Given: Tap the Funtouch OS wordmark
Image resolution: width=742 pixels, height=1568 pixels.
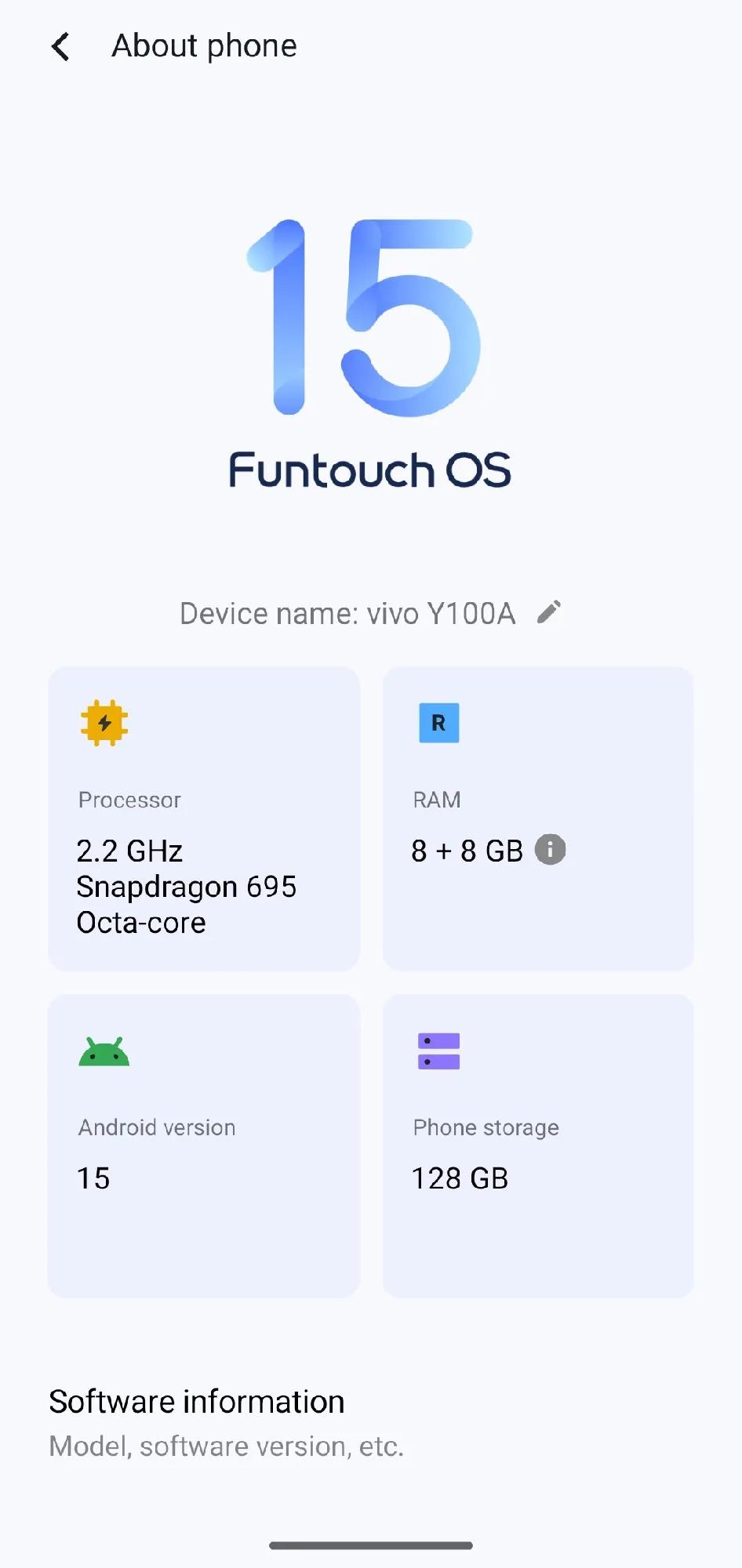Looking at the screenshot, I should coord(370,470).
